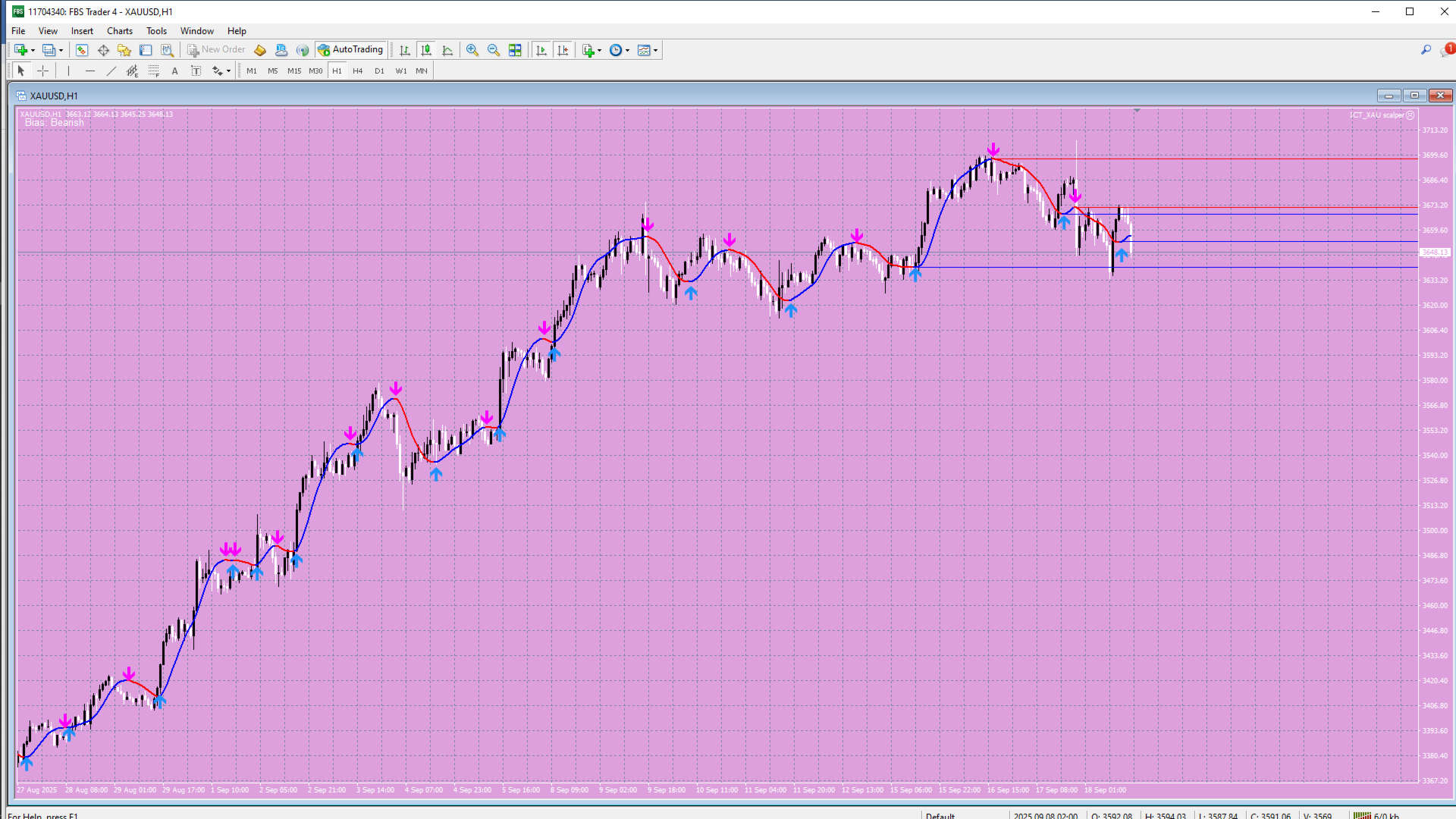
Task: Draw a horizontal line tool
Action: [90, 71]
